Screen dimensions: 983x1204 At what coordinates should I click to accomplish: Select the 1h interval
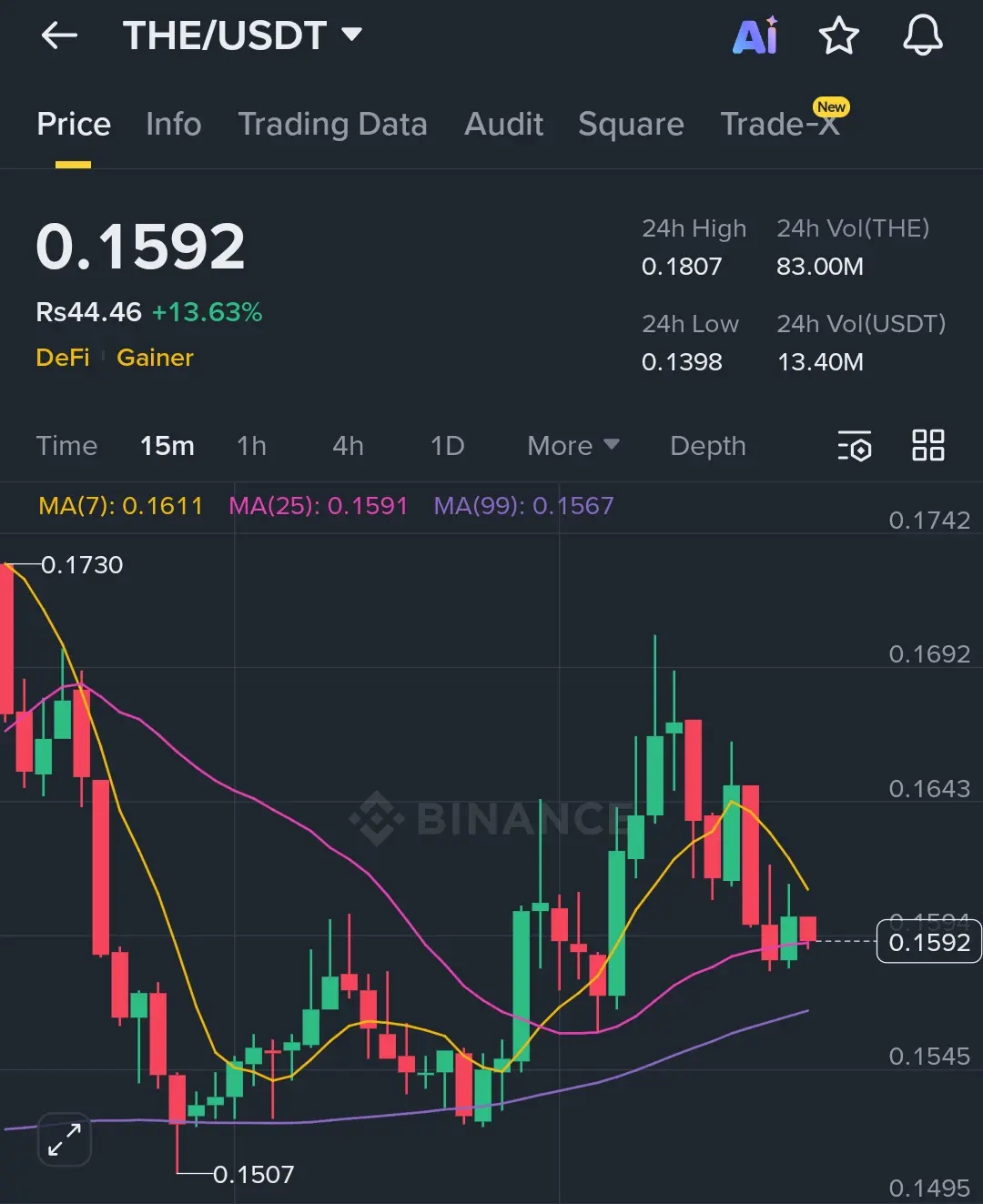(x=251, y=446)
